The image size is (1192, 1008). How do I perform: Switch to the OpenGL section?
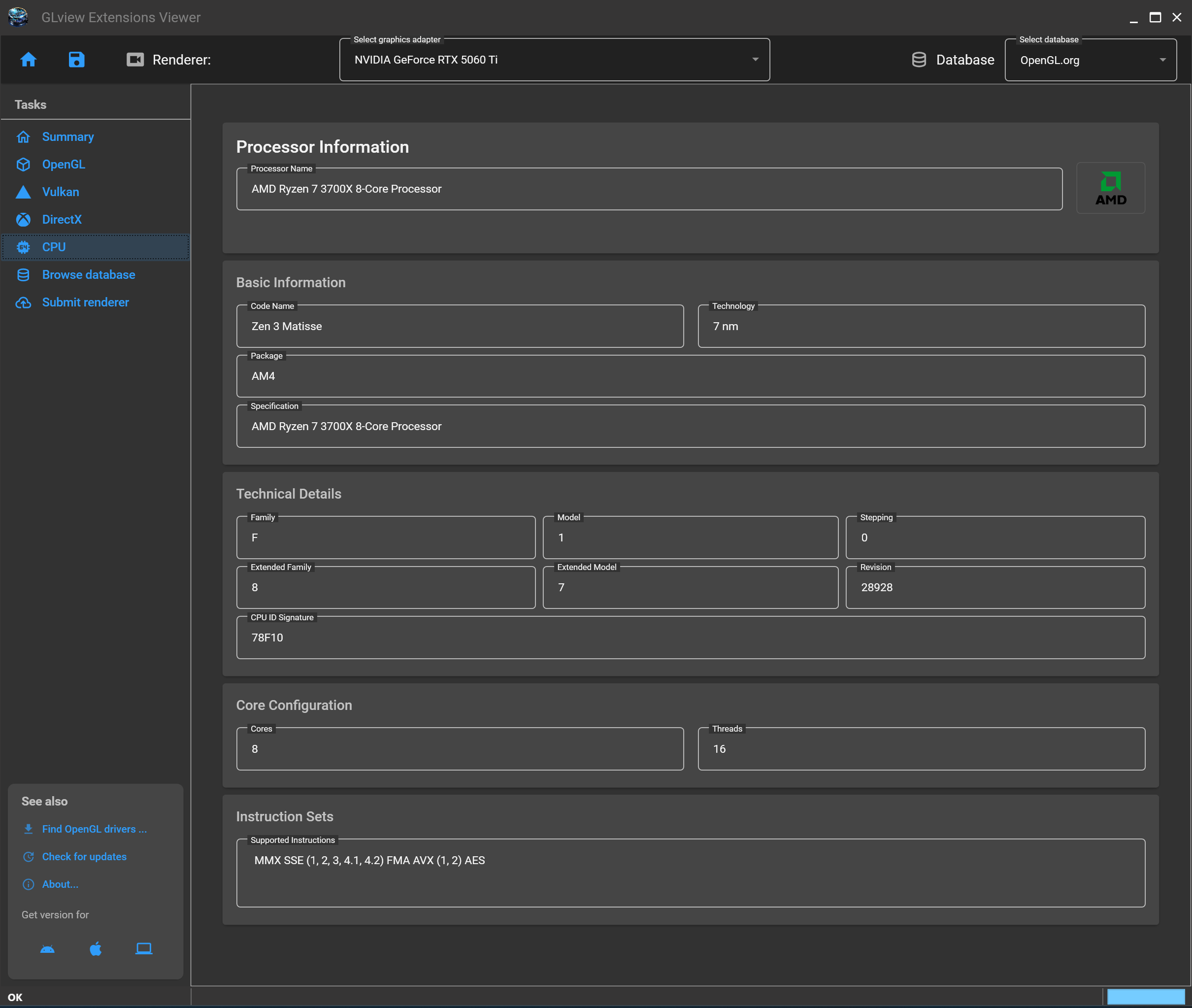(x=64, y=164)
